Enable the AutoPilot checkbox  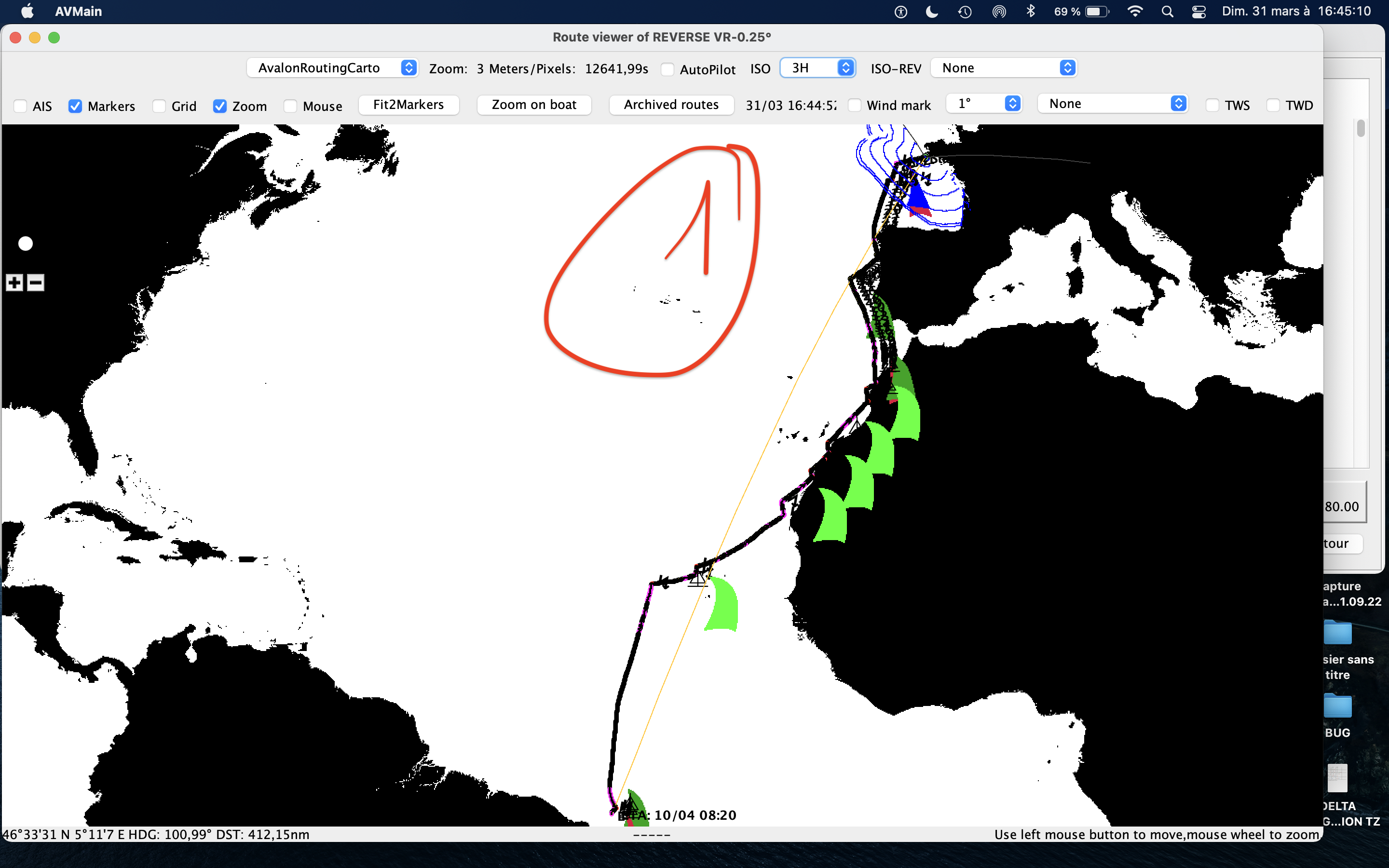(667, 69)
